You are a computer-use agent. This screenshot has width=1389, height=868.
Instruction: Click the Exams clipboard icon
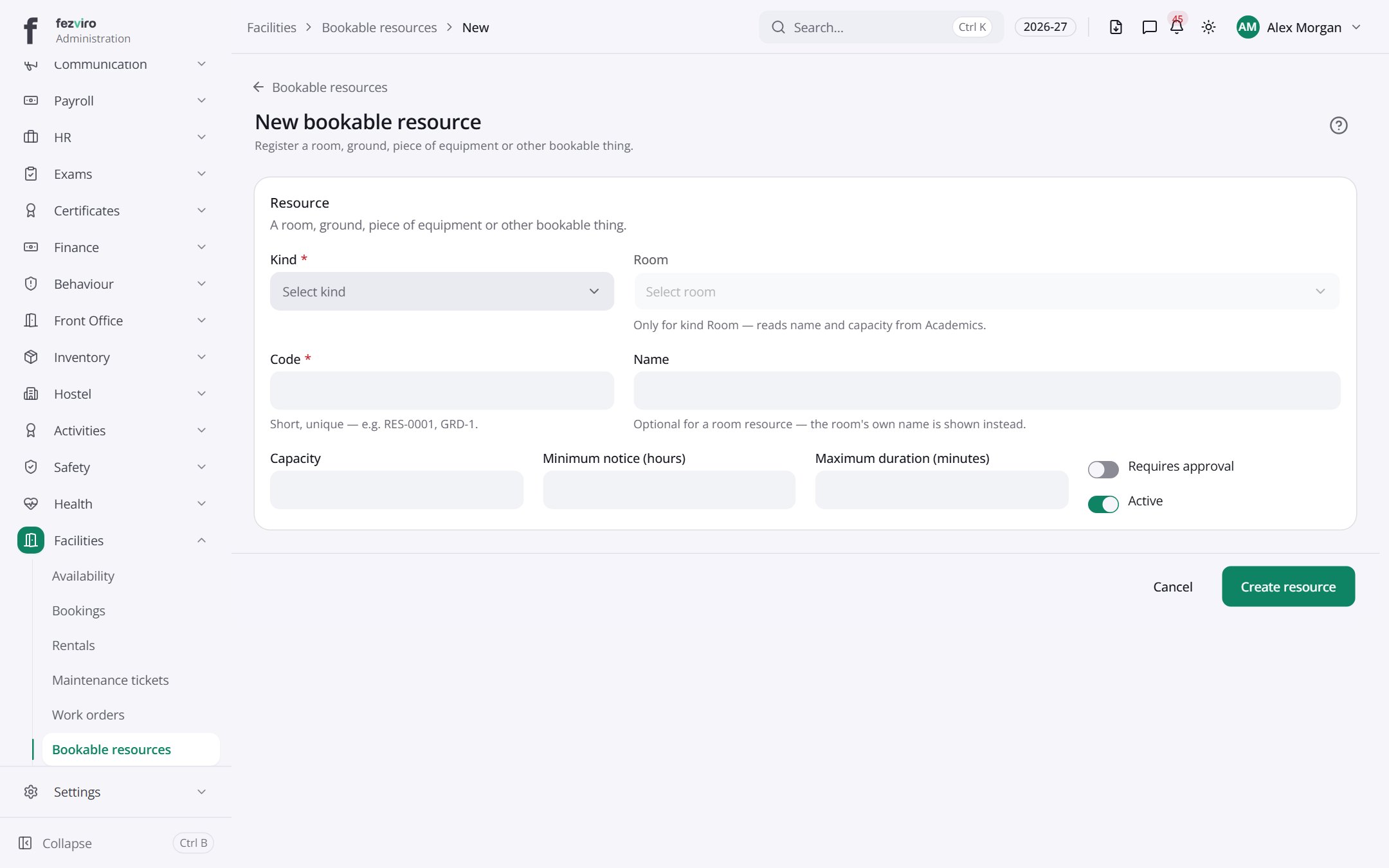(x=31, y=174)
